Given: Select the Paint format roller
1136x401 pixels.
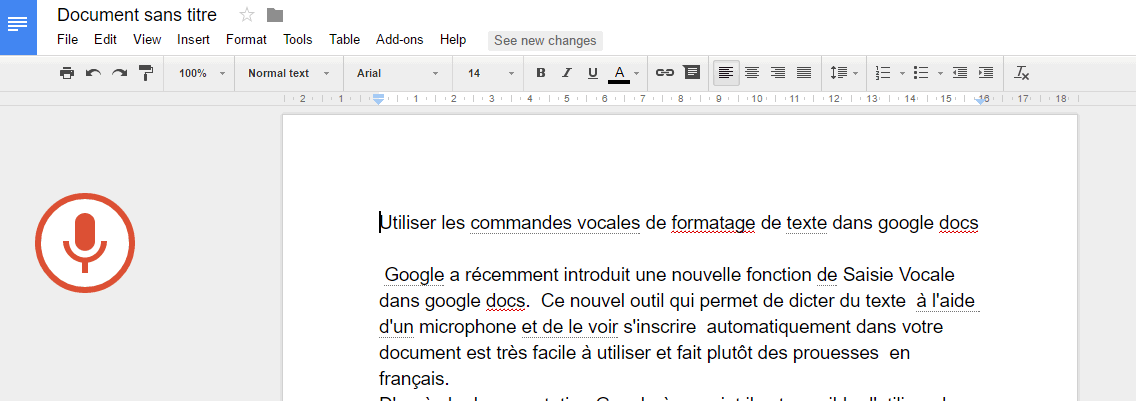Looking at the screenshot, I should (146, 73).
